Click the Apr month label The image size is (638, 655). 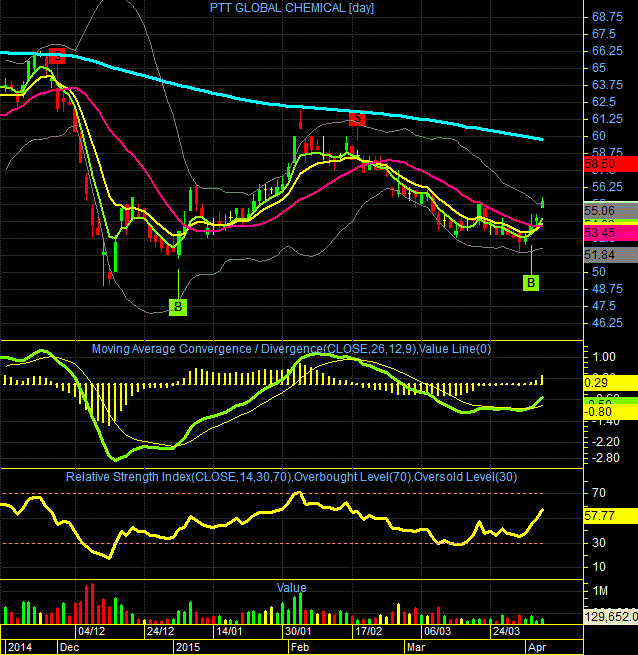[x=537, y=647]
